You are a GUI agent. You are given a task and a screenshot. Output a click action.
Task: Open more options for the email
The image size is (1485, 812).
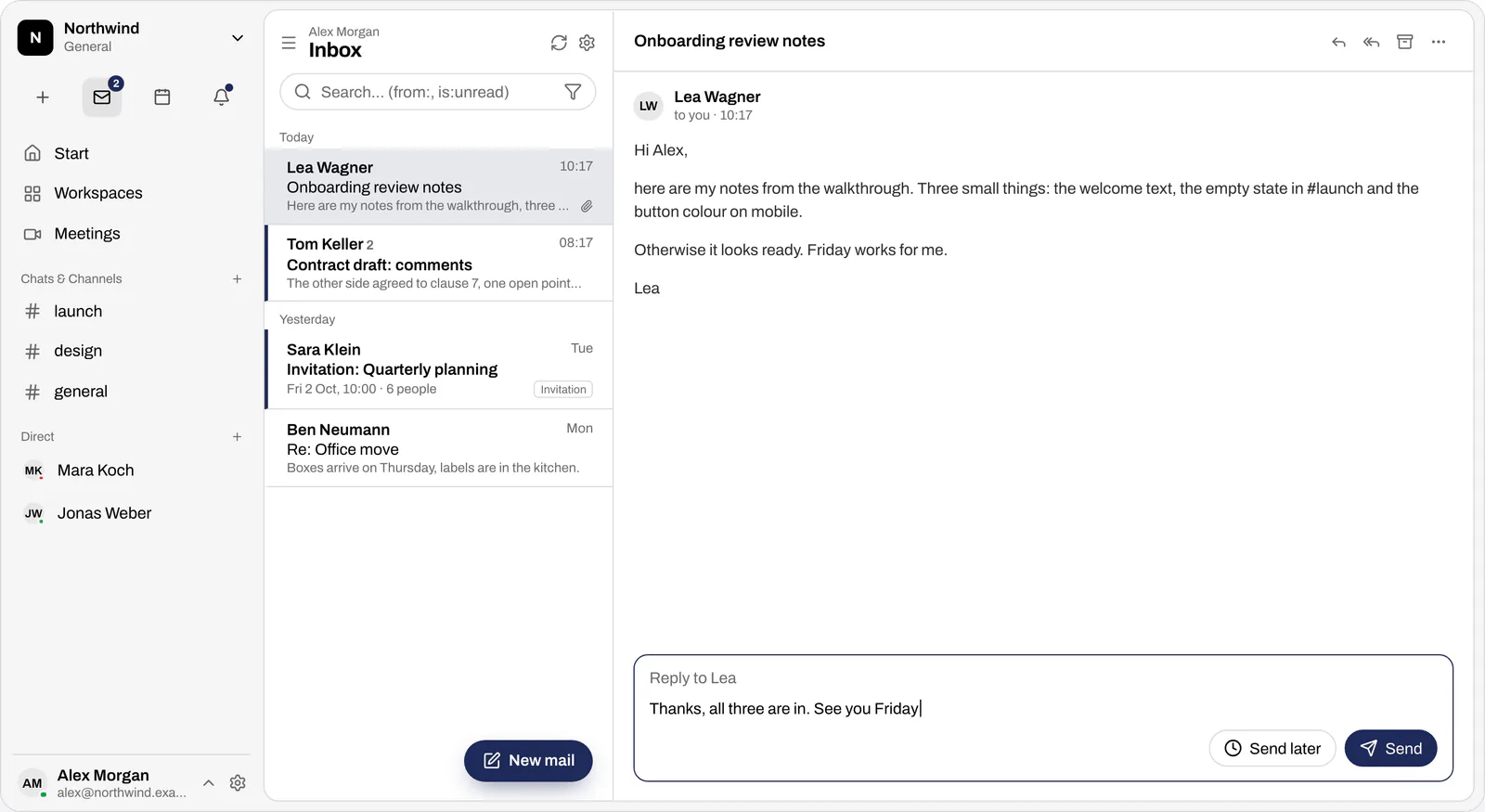pos(1439,42)
